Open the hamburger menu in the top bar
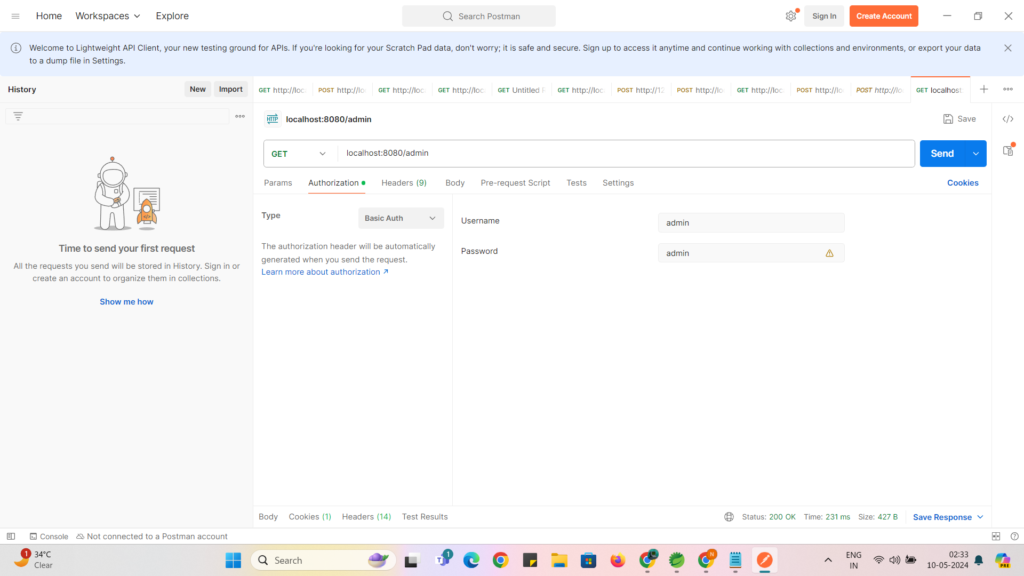 [x=15, y=16]
